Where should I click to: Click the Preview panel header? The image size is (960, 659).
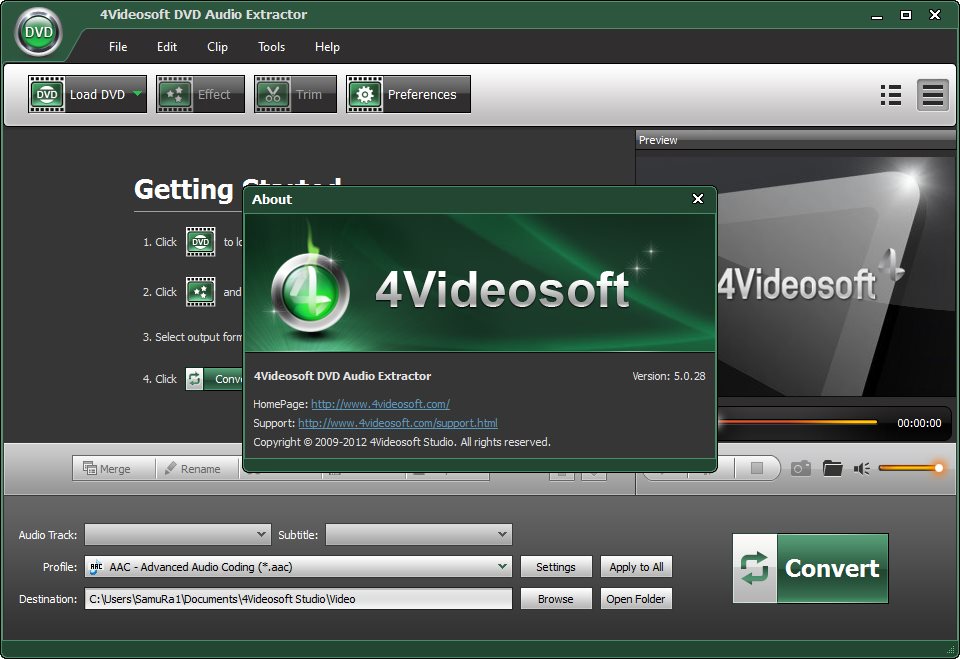795,140
